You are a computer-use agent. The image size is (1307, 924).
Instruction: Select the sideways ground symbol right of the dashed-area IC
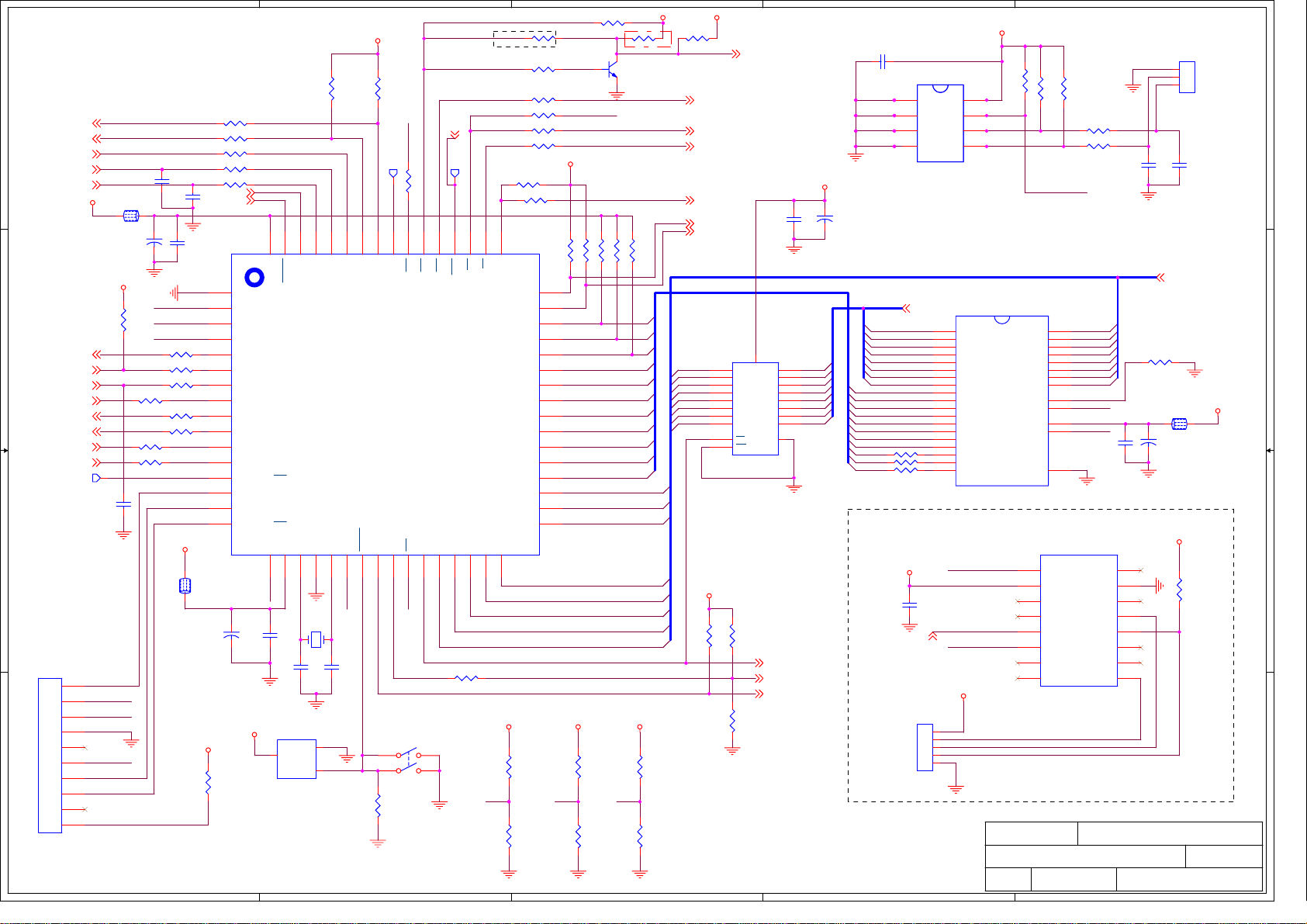(x=1160, y=586)
